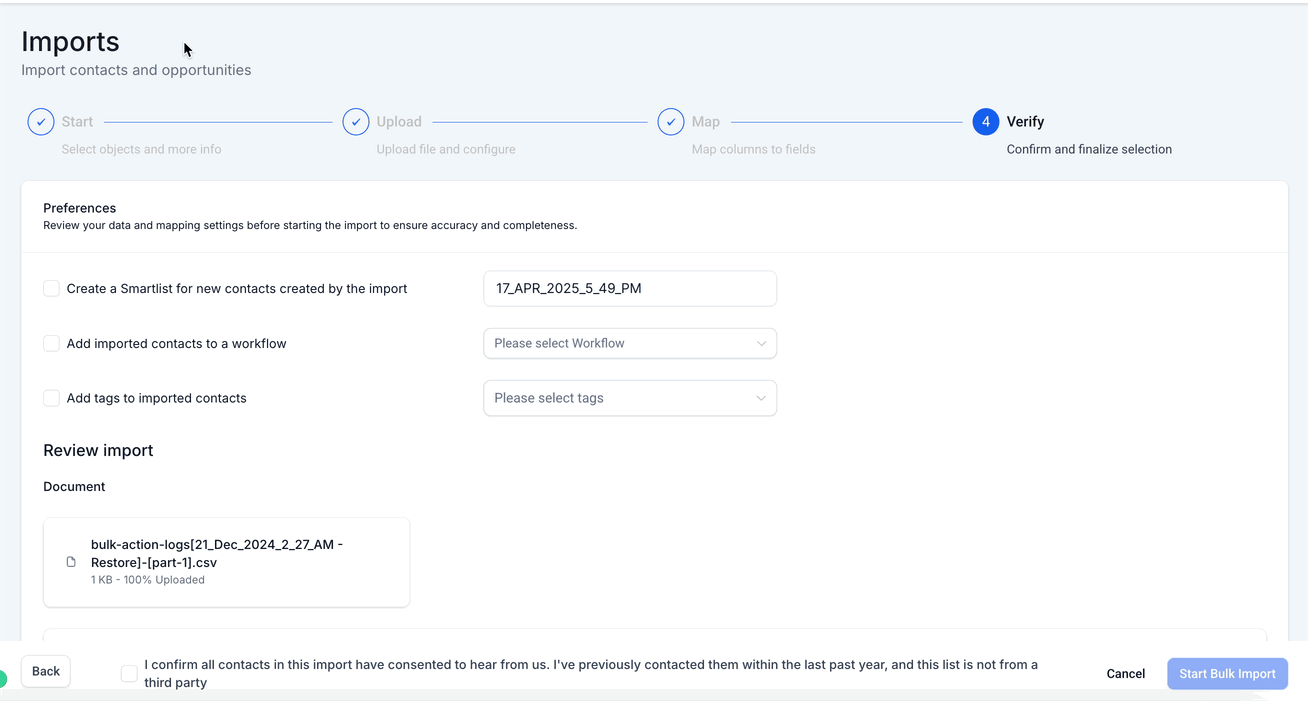Viewport: 1308px width, 701px height.
Task: Click the Upload step checkmark icon
Action: click(356, 122)
